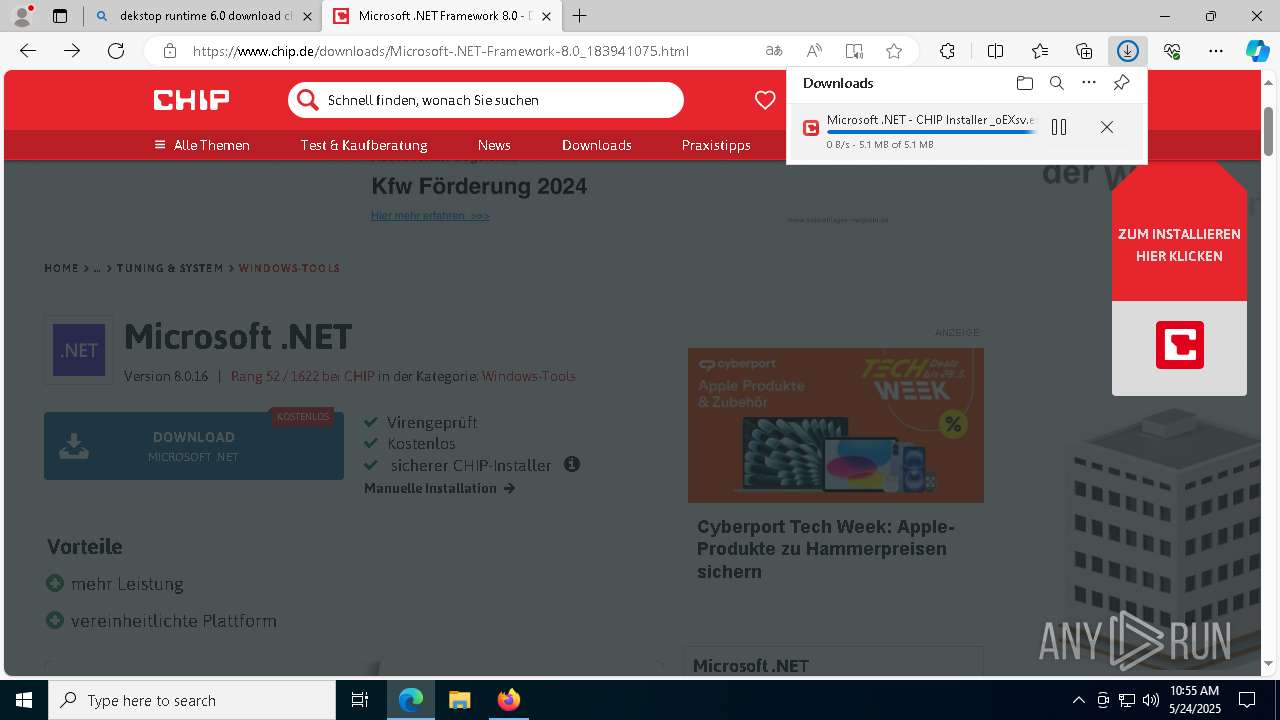Open notification center icon

[x=1247, y=700]
